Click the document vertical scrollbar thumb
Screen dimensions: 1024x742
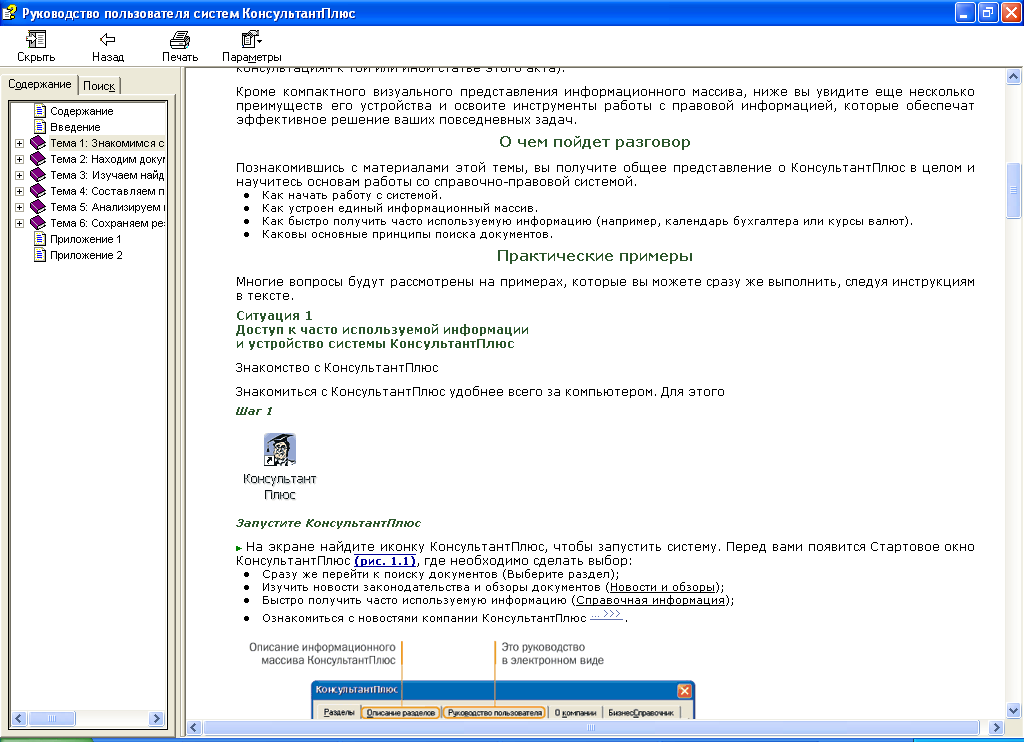click(1014, 190)
